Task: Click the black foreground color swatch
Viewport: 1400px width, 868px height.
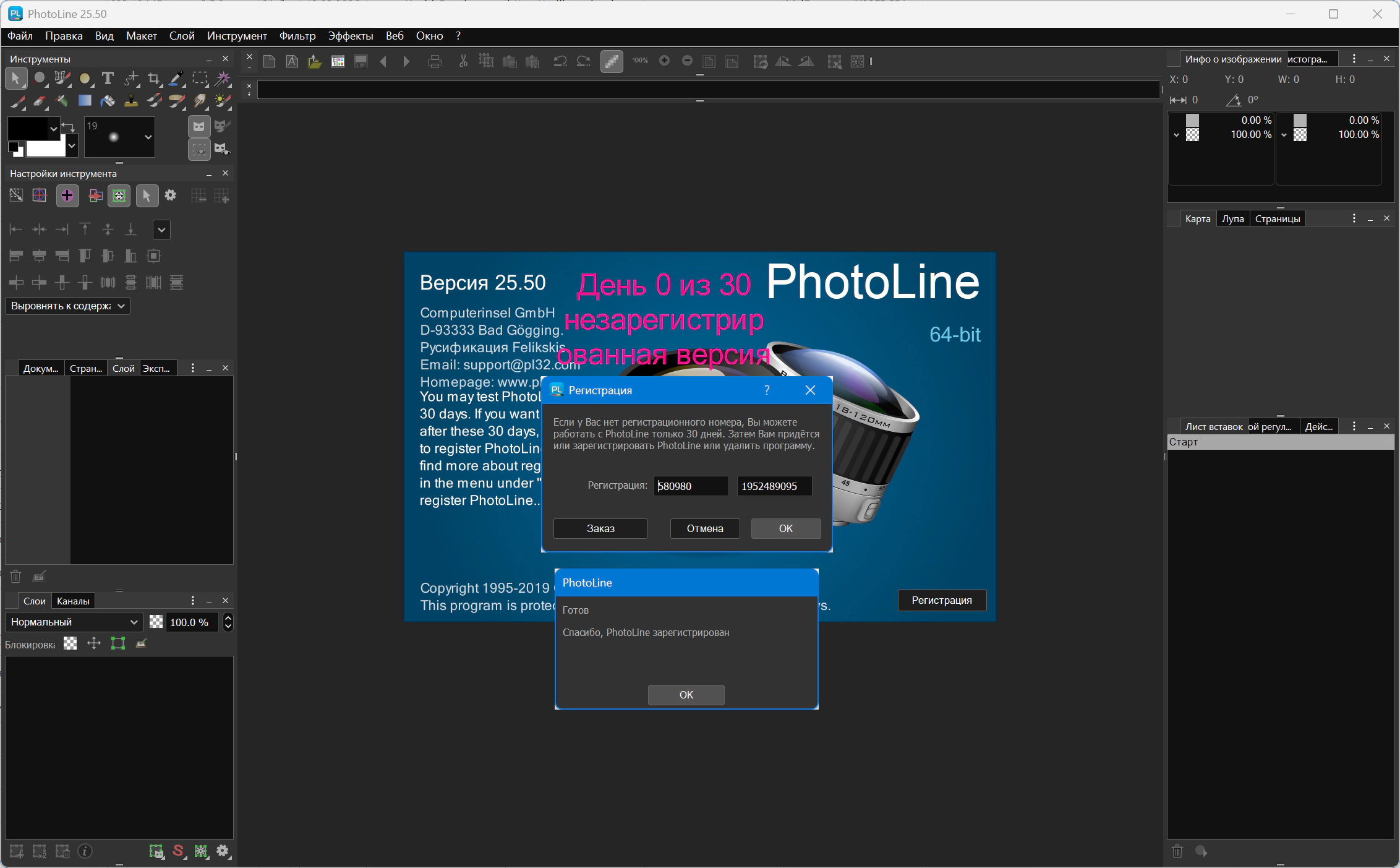Action: (x=28, y=128)
